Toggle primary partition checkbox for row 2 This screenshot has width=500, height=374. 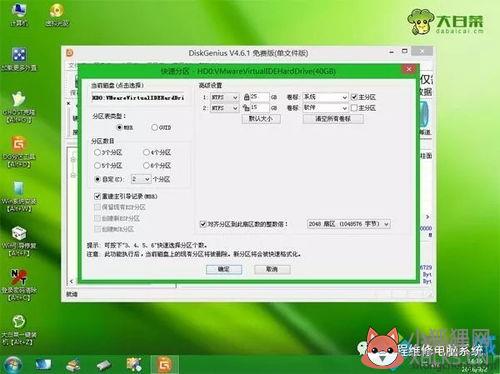point(354,108)
